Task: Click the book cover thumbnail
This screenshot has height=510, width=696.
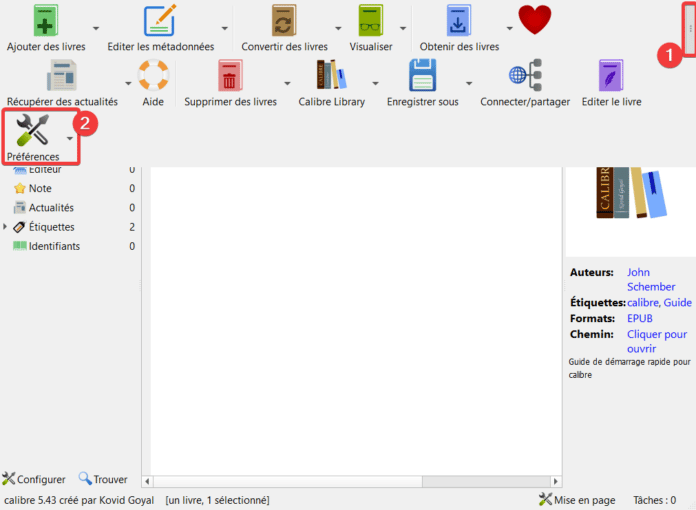Action: pos(631,193)
